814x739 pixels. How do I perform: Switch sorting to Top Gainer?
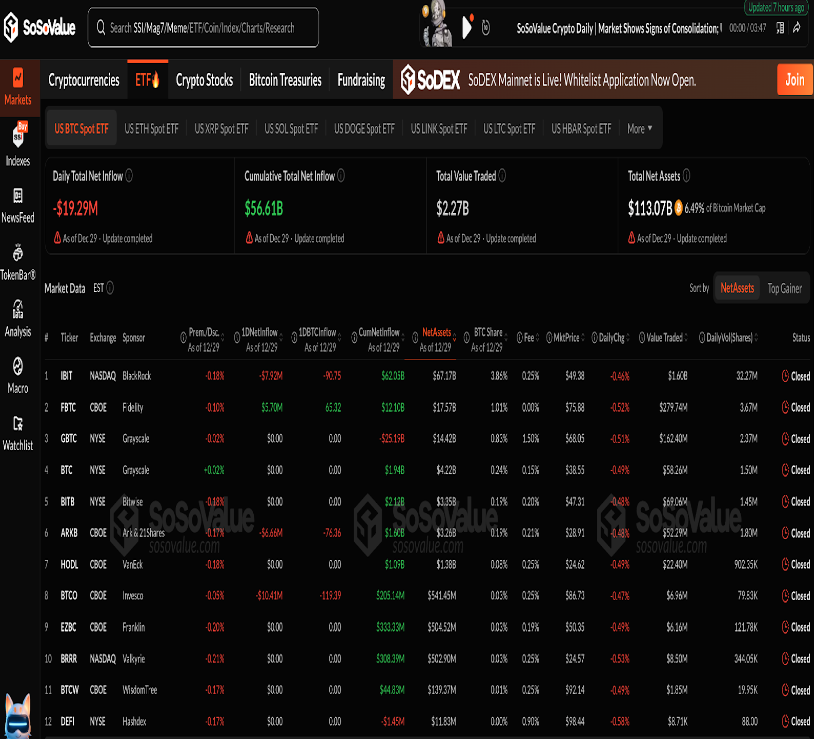784,288
